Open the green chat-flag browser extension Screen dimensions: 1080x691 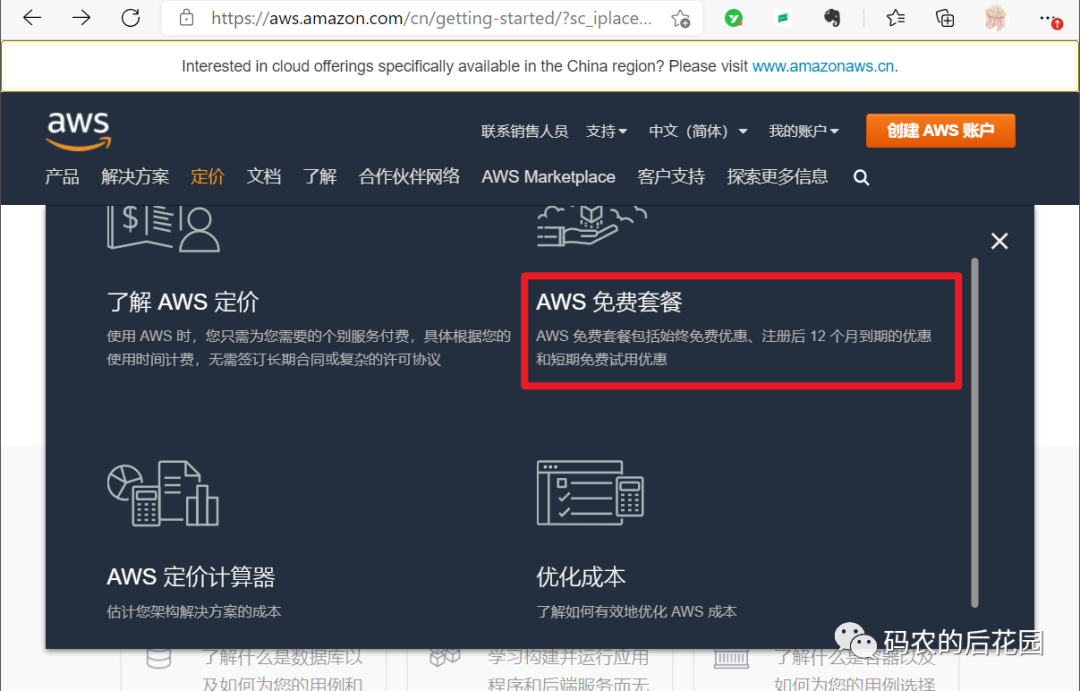tap(782, 19)
